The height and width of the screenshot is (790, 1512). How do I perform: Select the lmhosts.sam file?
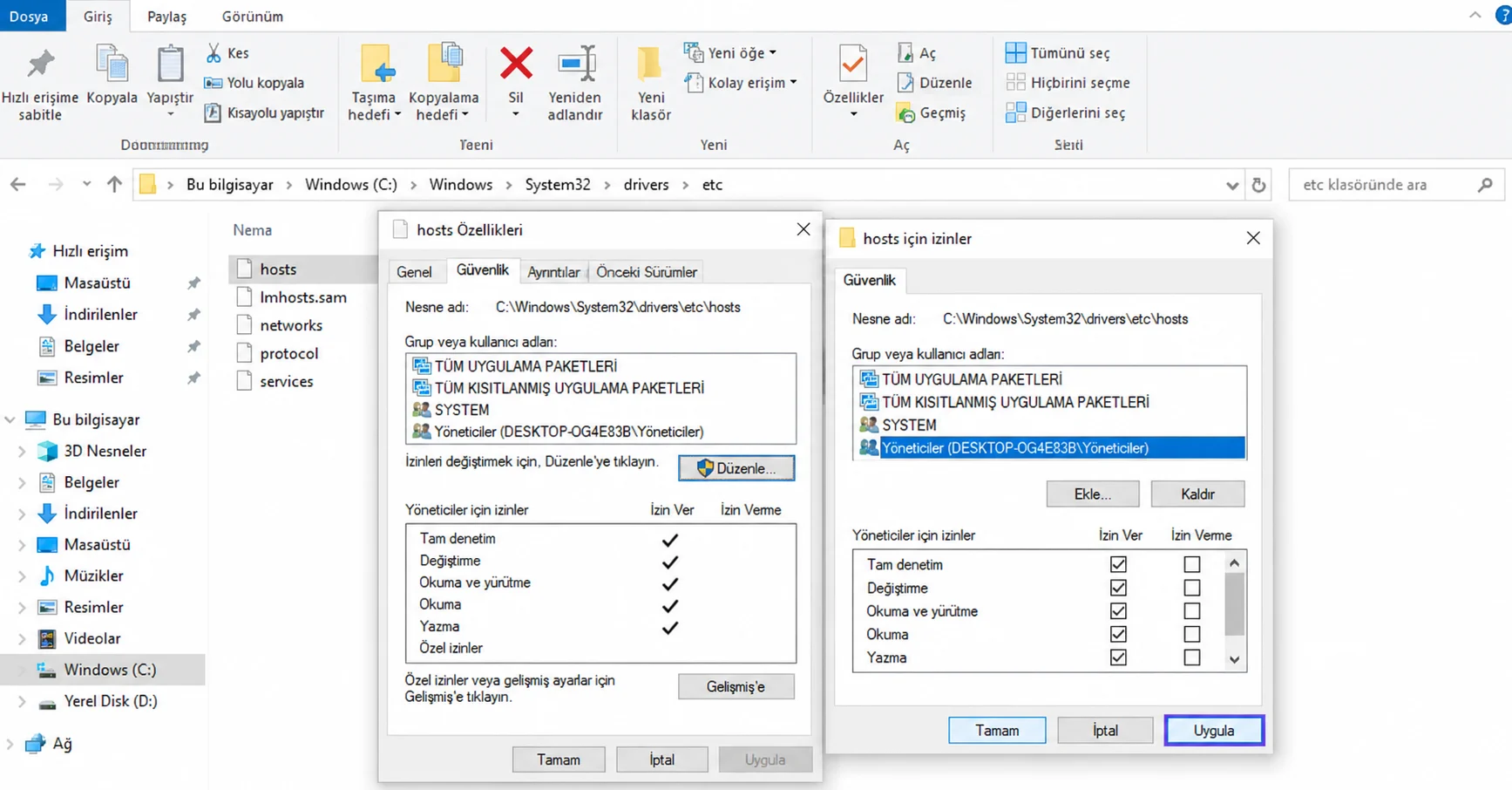[292, 297]
